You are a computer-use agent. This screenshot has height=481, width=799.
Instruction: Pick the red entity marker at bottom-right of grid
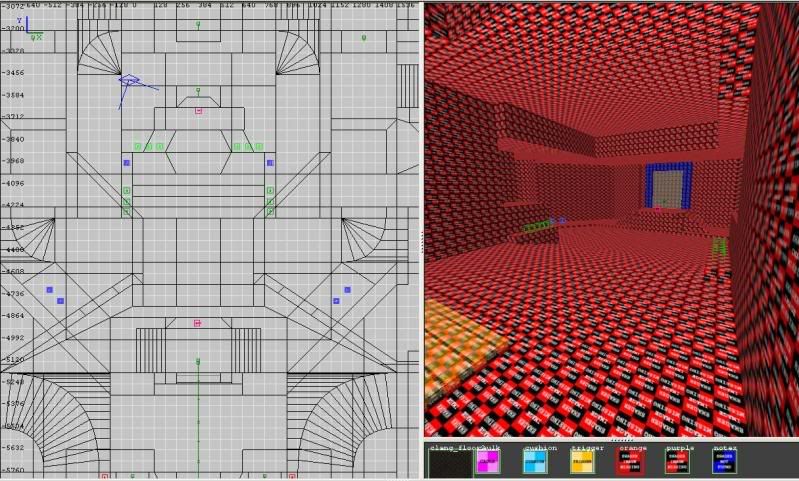coord(297,476)
